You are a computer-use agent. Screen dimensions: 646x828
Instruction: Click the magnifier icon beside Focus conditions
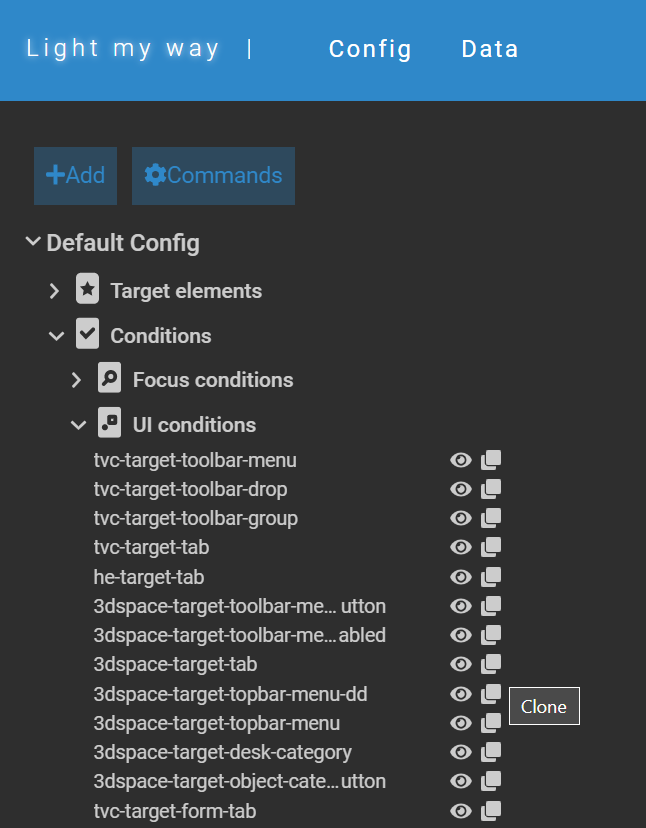109,378
